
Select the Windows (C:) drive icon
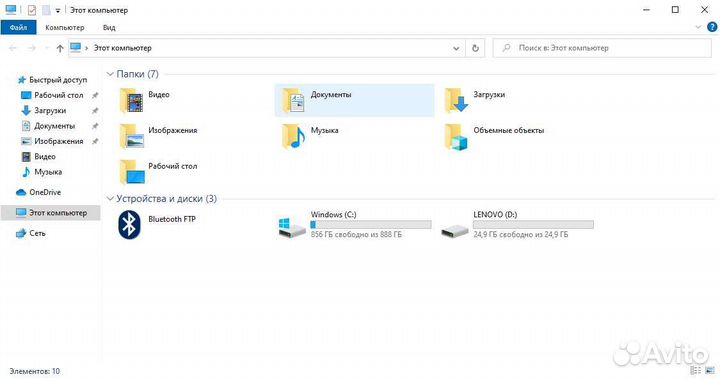292,228
